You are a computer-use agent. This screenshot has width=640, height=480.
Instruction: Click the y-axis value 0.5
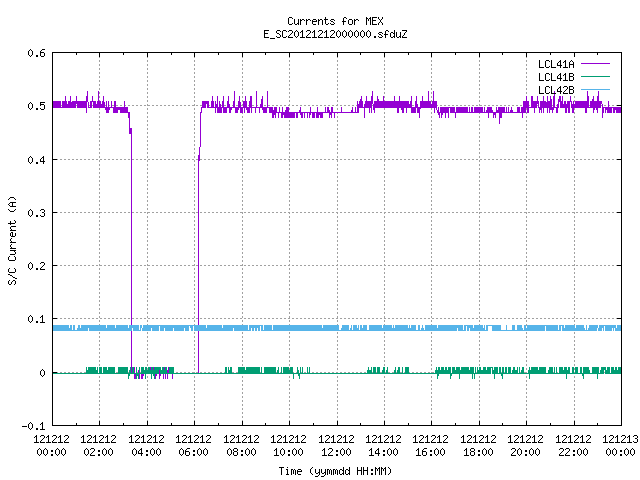coord(36,106)
